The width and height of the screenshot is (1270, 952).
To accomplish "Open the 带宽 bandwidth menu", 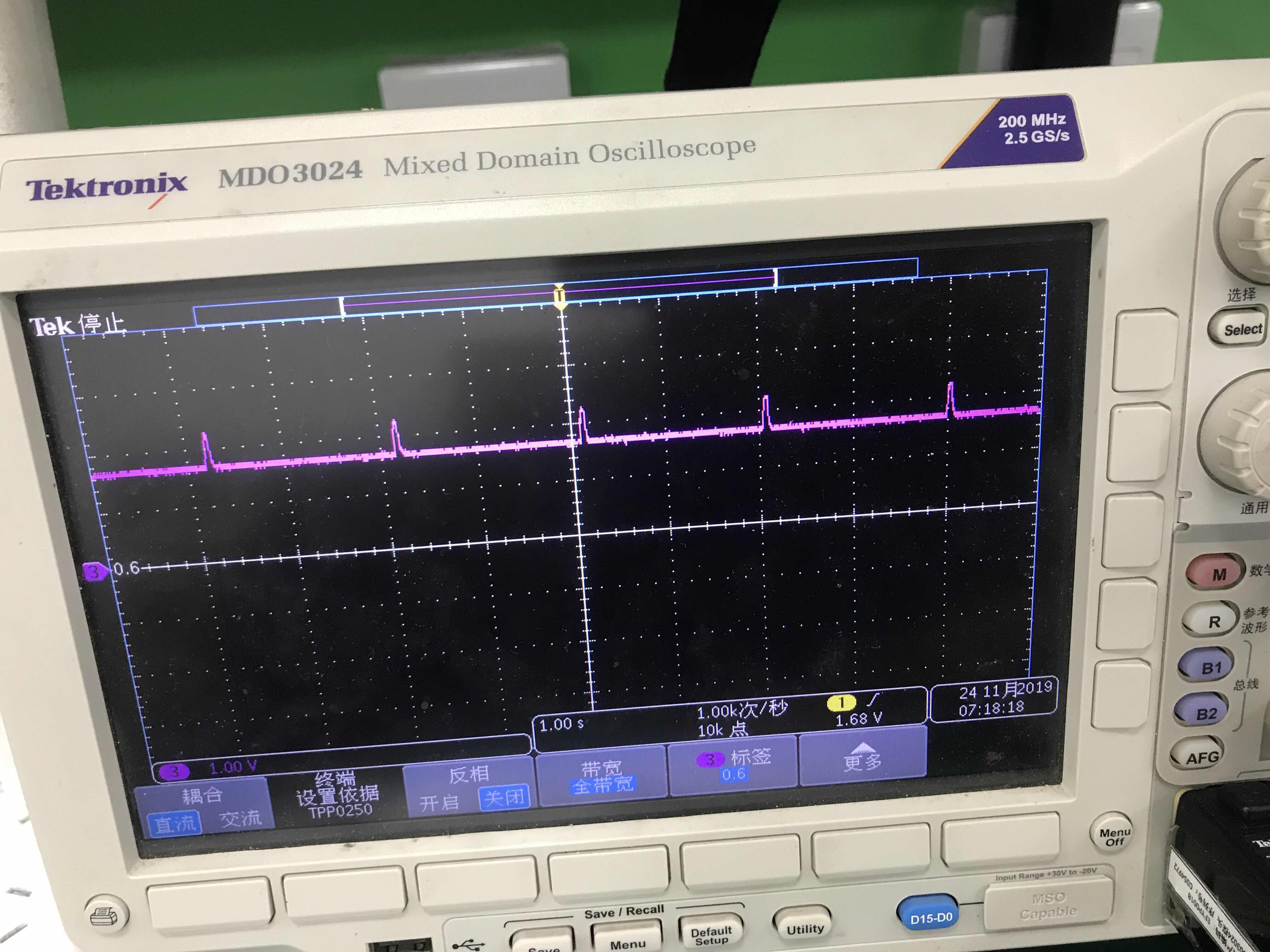I will pos(601,775).
